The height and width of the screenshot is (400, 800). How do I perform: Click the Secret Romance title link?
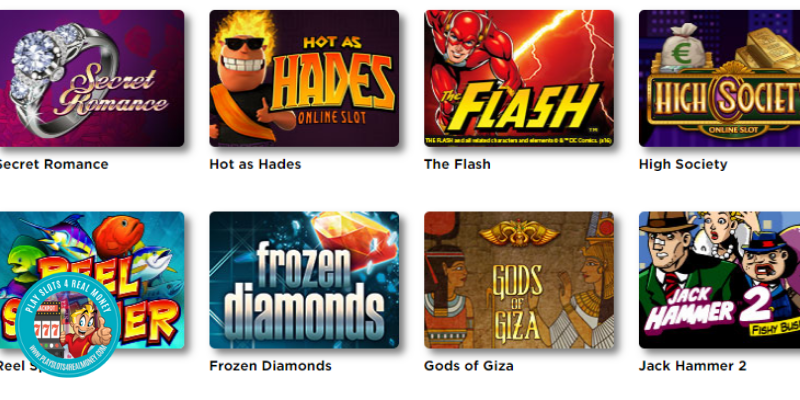click(x=53, y=164)
